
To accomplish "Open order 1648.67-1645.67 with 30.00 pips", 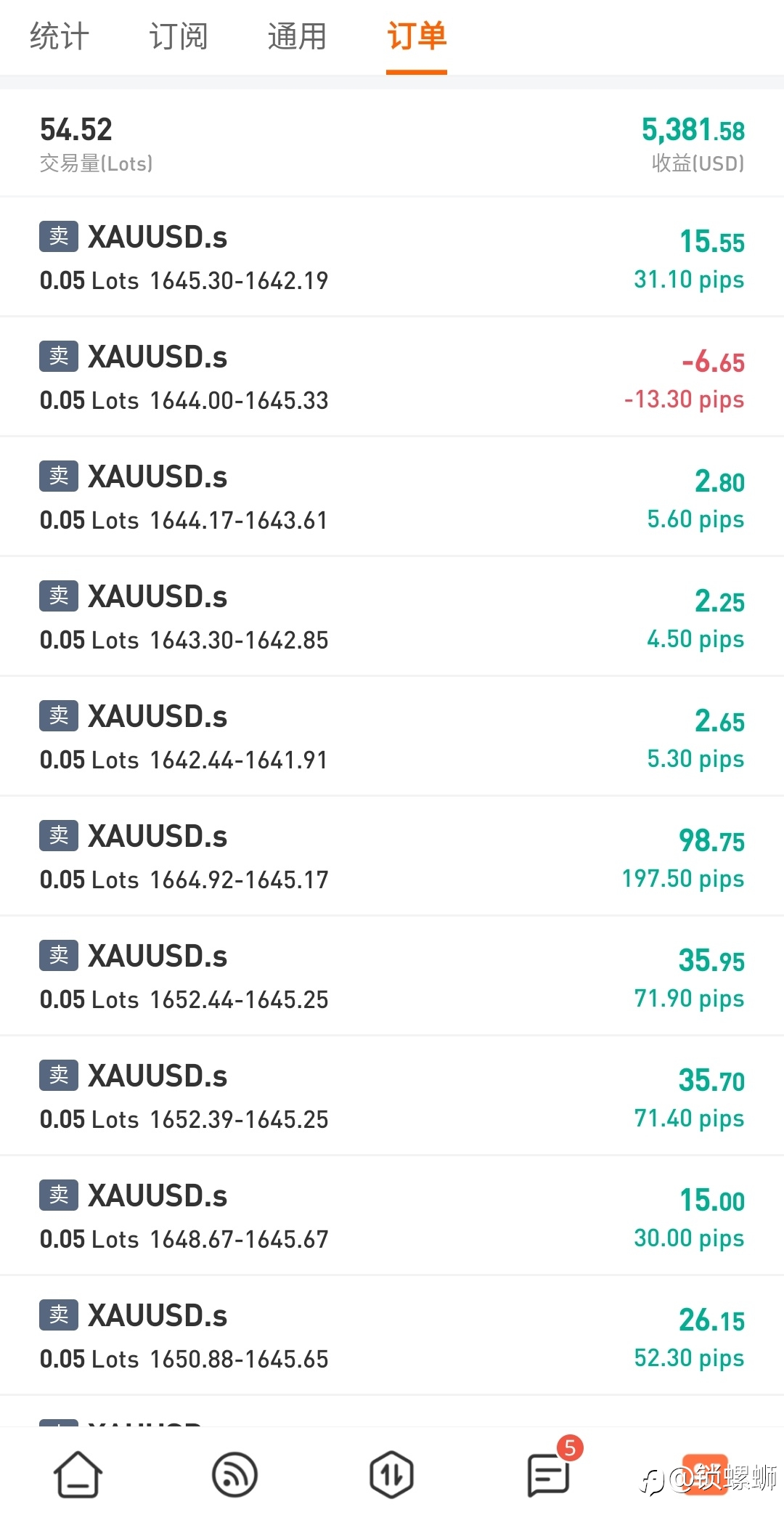I will pos(392,1216).
